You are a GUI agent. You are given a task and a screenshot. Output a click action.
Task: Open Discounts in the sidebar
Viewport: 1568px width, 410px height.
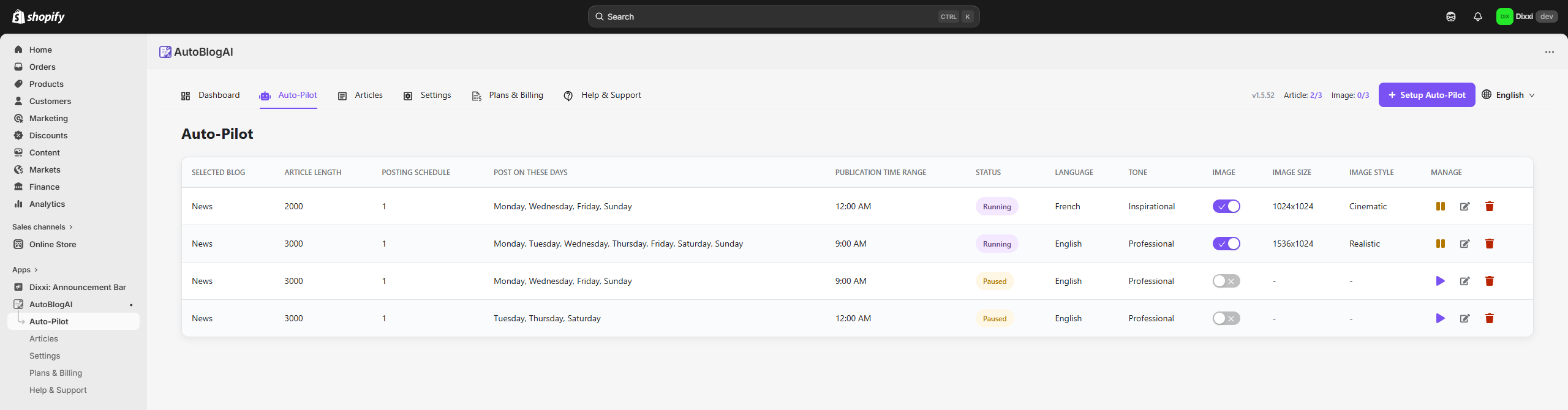73,135
